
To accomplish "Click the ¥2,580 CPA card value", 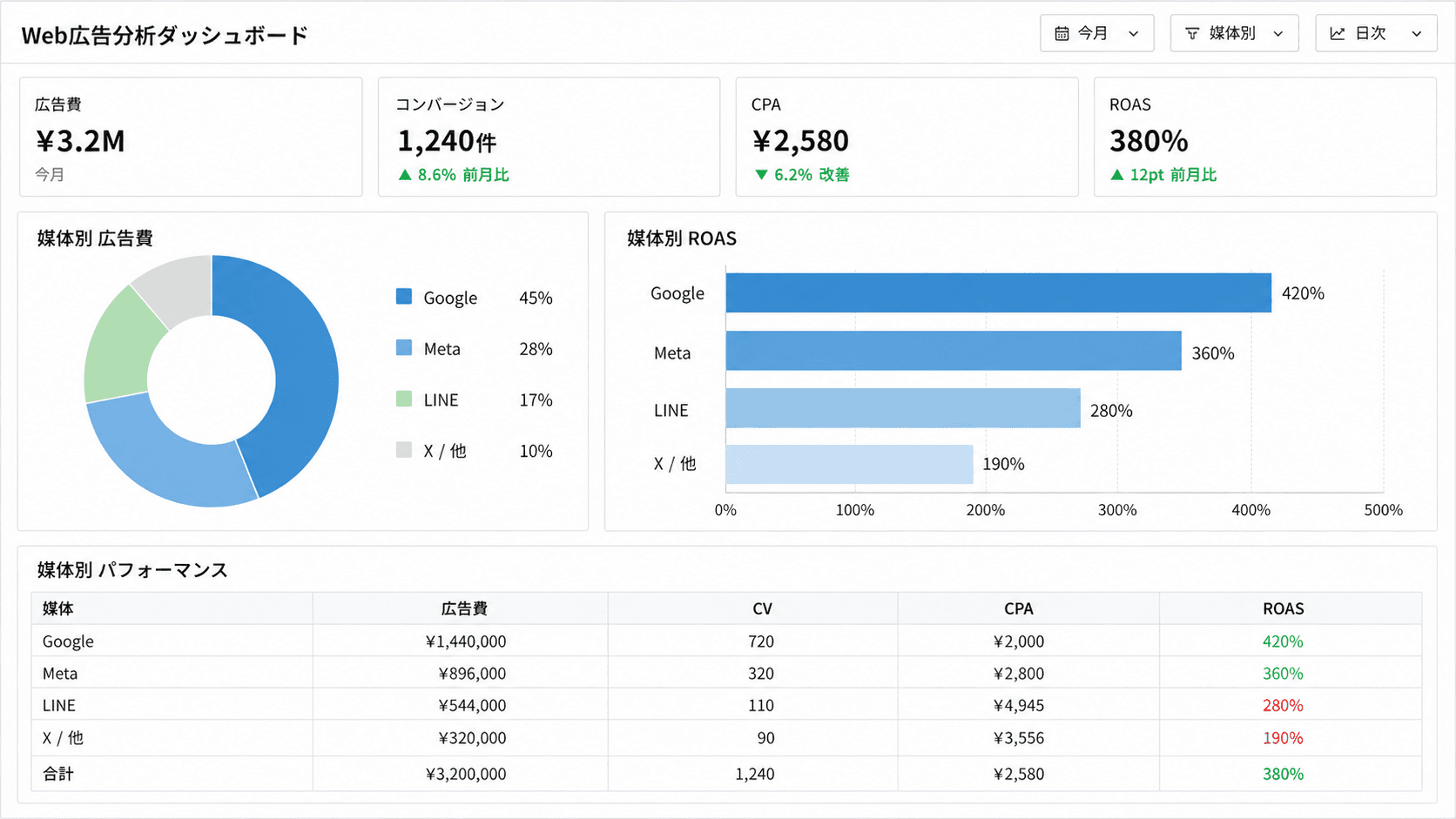I will click(x=800, y=141).
